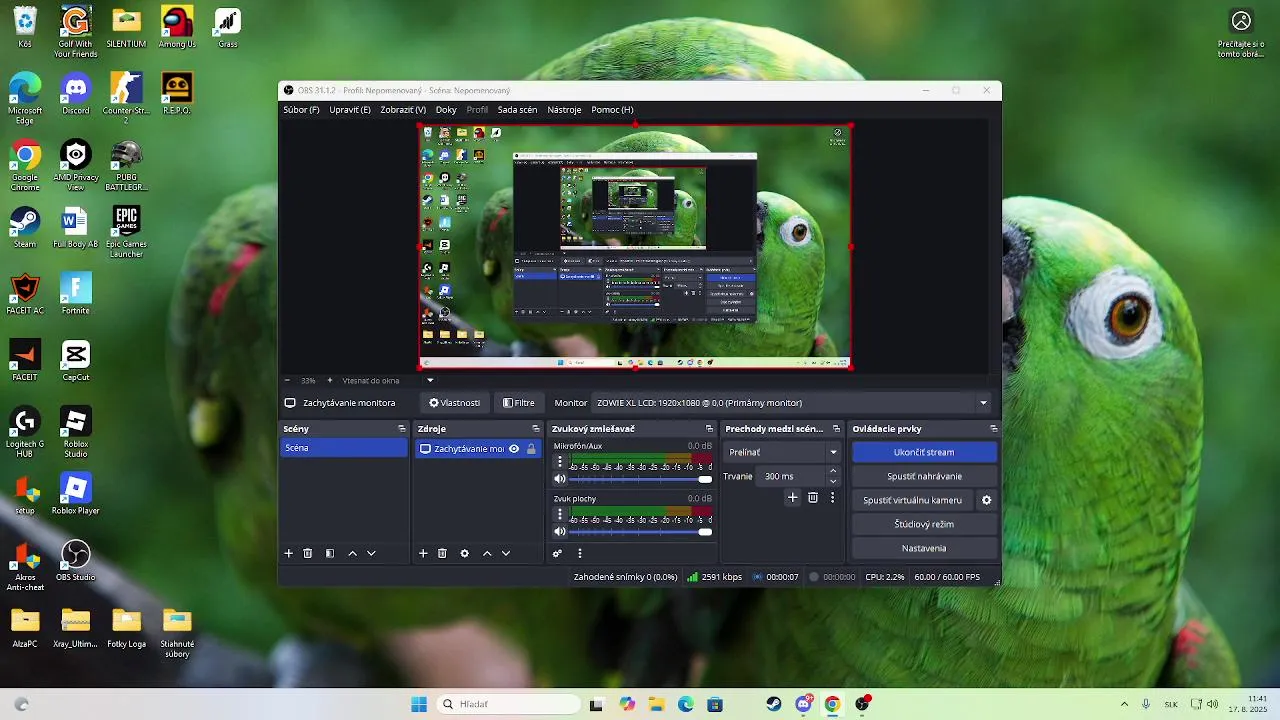This screenshot has width=1280, height=720.
Task: Open Monitor selection dropdown ZOWIE XL LCD
Action: pyautogui.click(x=792, y=403)
